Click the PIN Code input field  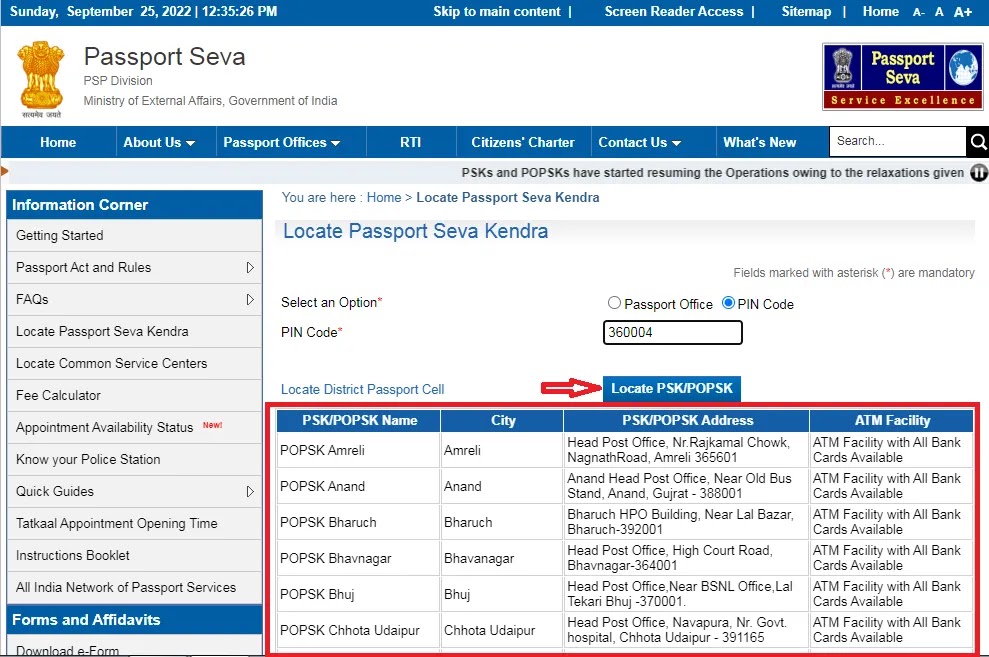[672, 332]
